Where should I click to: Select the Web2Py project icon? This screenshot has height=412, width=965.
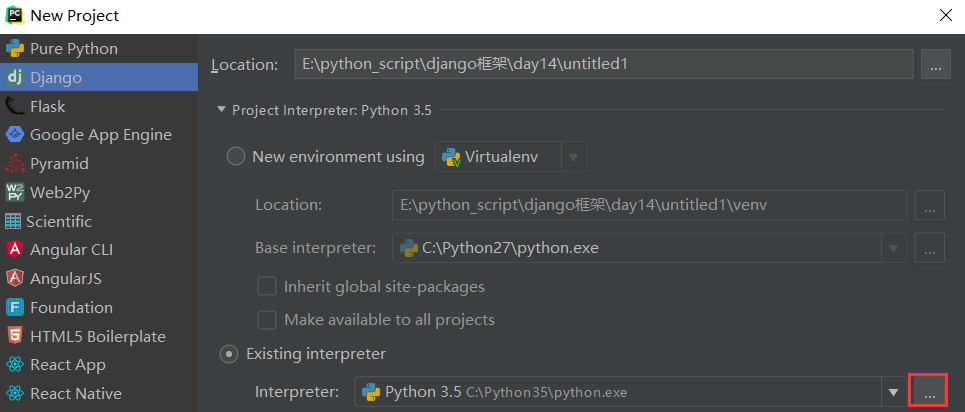coord(15,192)
